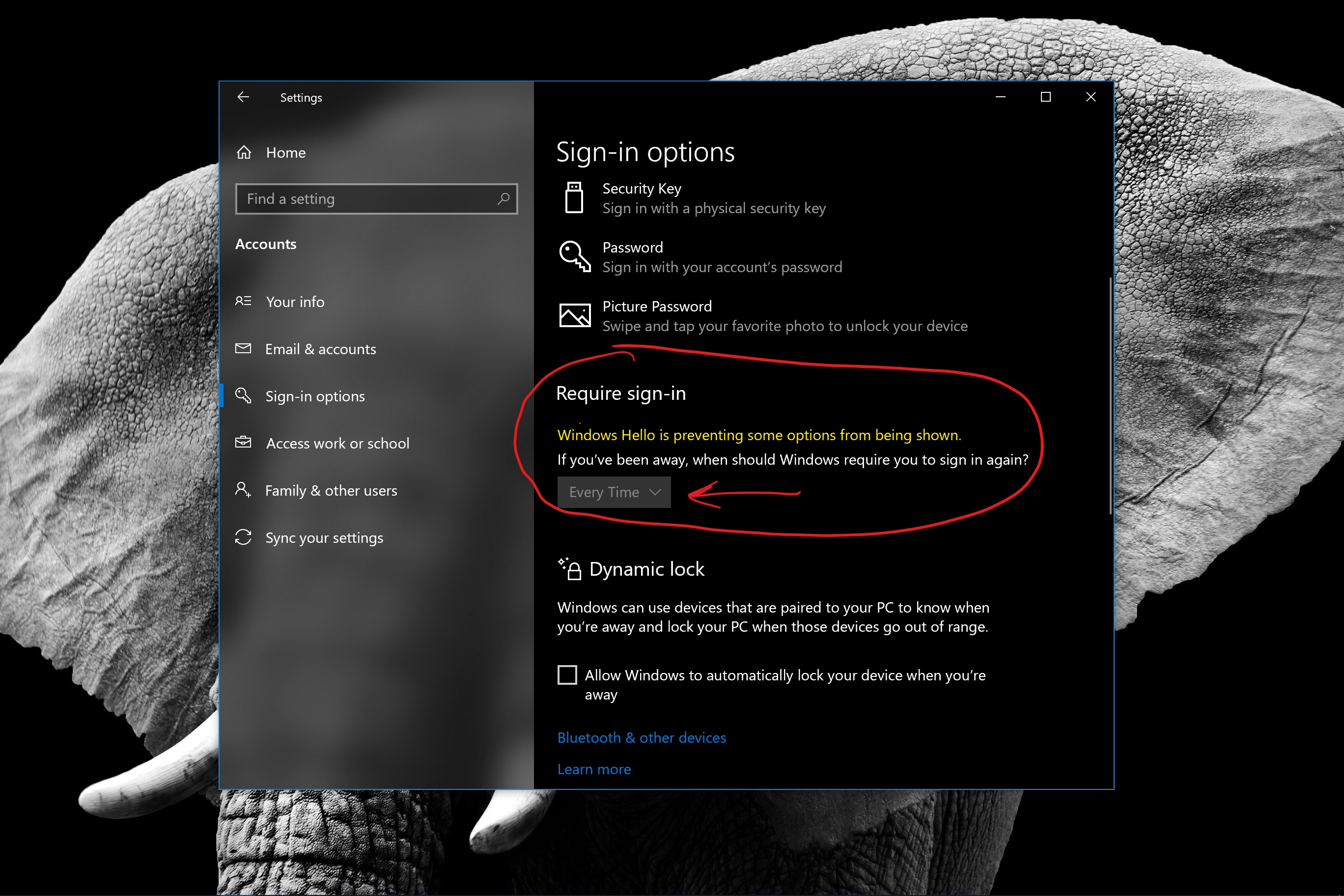Viewport: 1344px width, 896px height.
Task: Click the Find a setting field
Action: [x=365, y=199]
